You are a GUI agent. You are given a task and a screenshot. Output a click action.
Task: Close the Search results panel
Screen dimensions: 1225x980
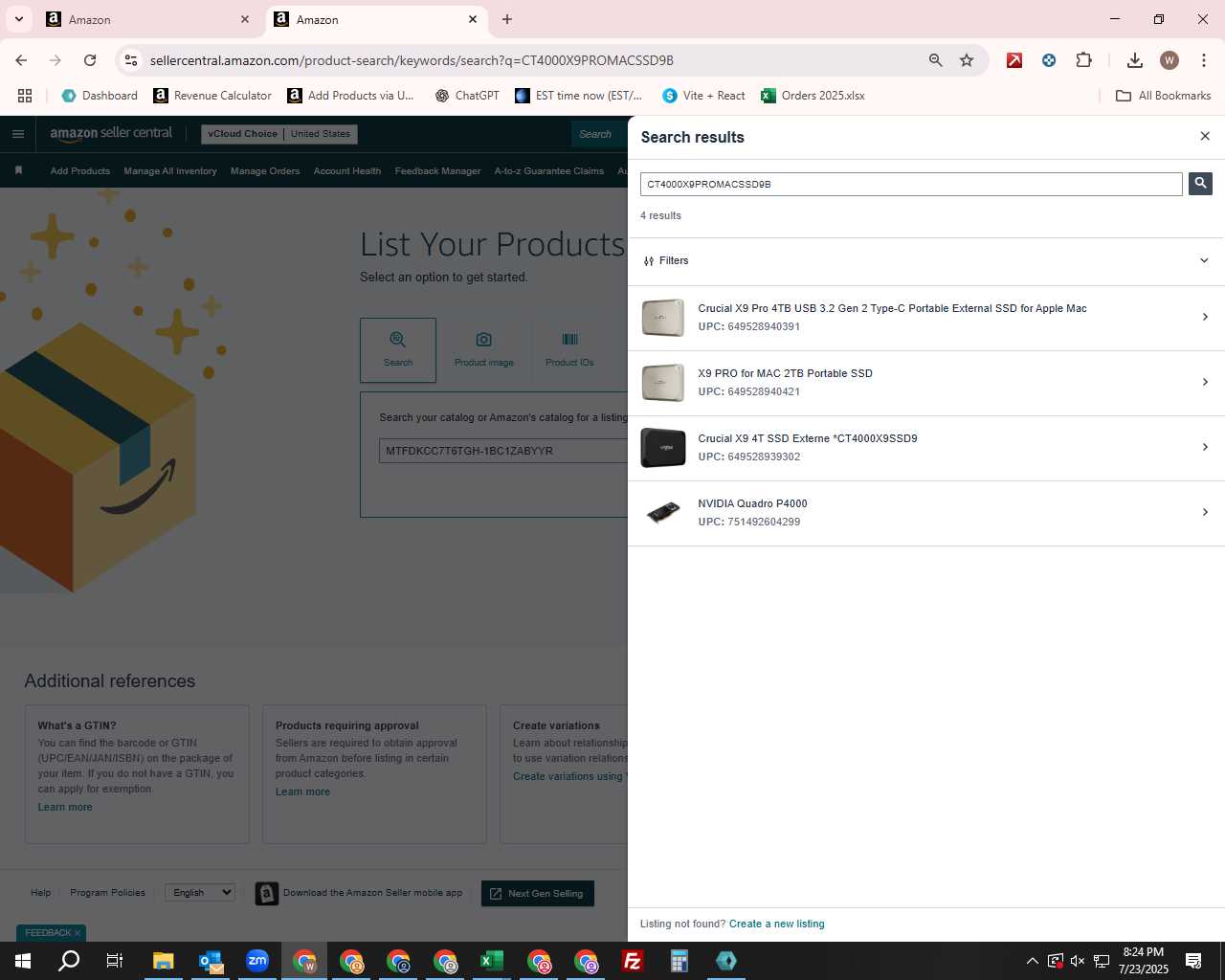tap(1205, 136)
